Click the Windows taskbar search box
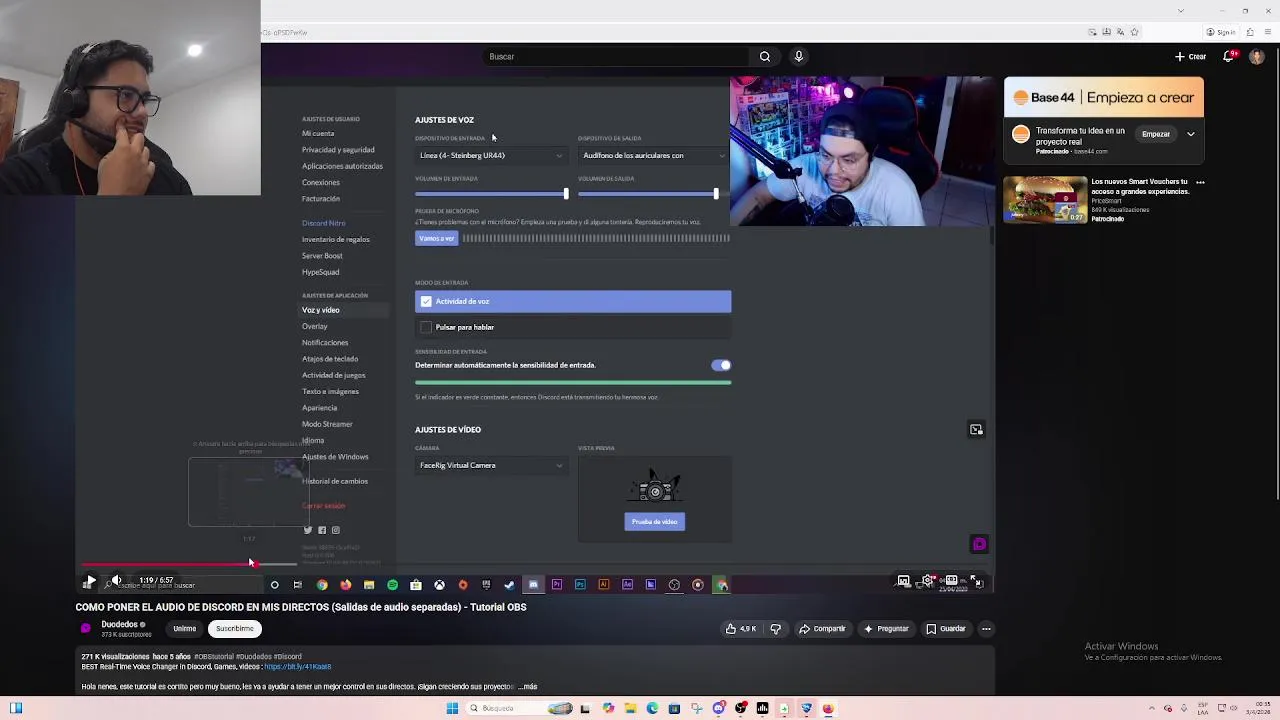Image resolution: width=1280 pixels, height=720 pixels. click(520, 708)
